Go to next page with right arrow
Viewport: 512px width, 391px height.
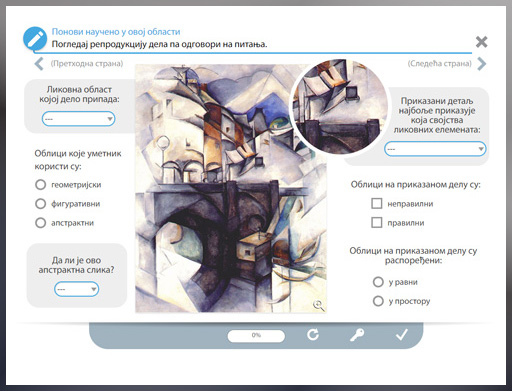click(482, 64)
